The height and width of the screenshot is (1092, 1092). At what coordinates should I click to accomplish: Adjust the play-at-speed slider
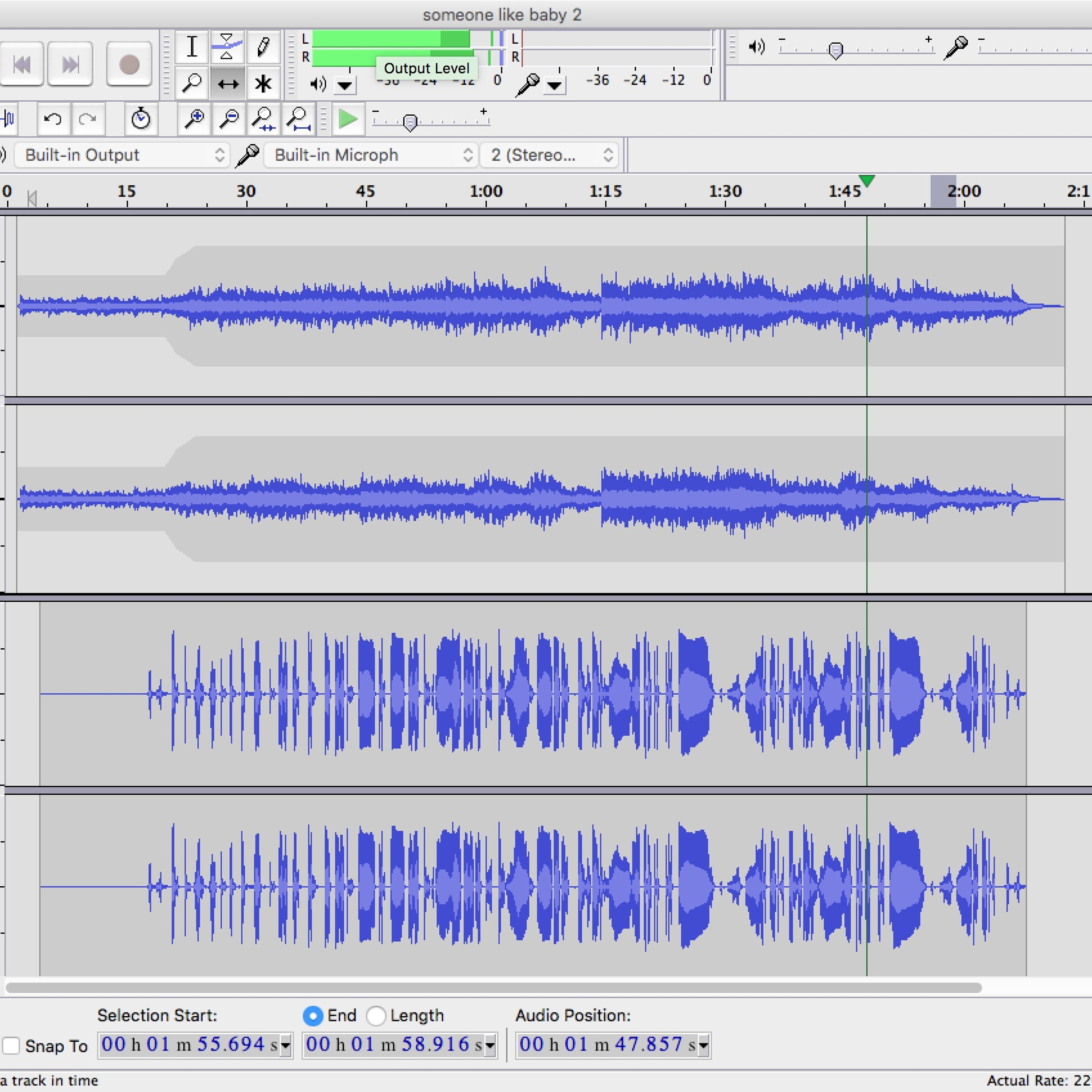click(410, 122)
